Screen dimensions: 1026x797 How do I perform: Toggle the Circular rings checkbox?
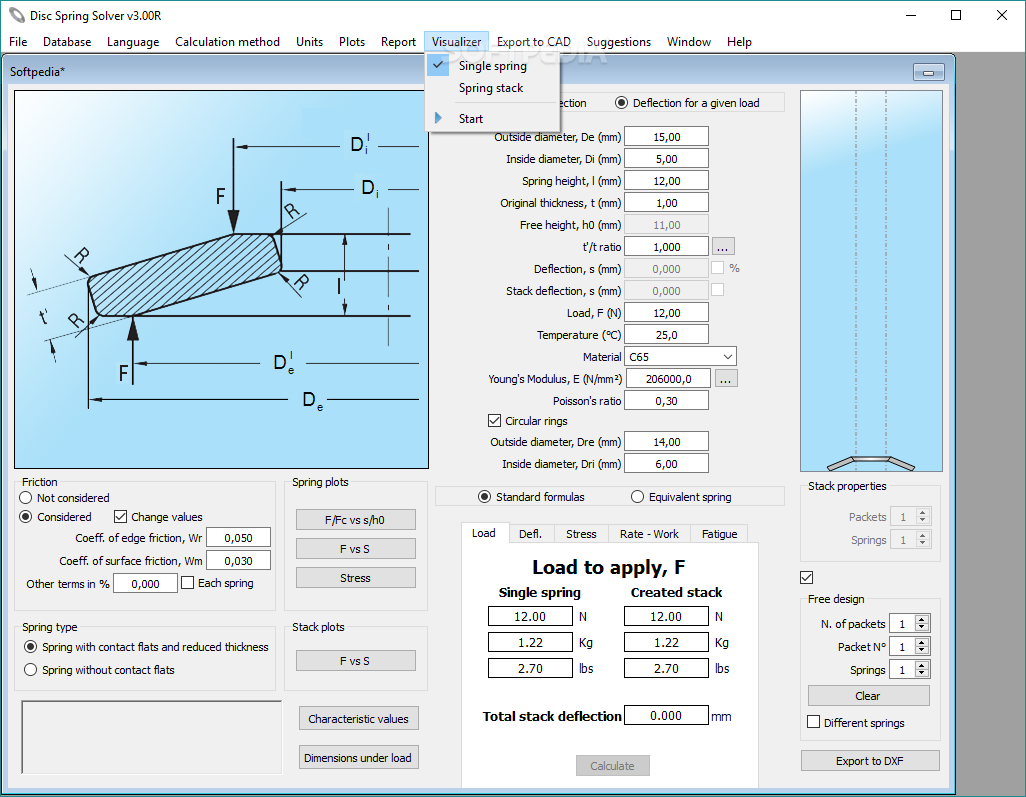[x=495, y=421]
